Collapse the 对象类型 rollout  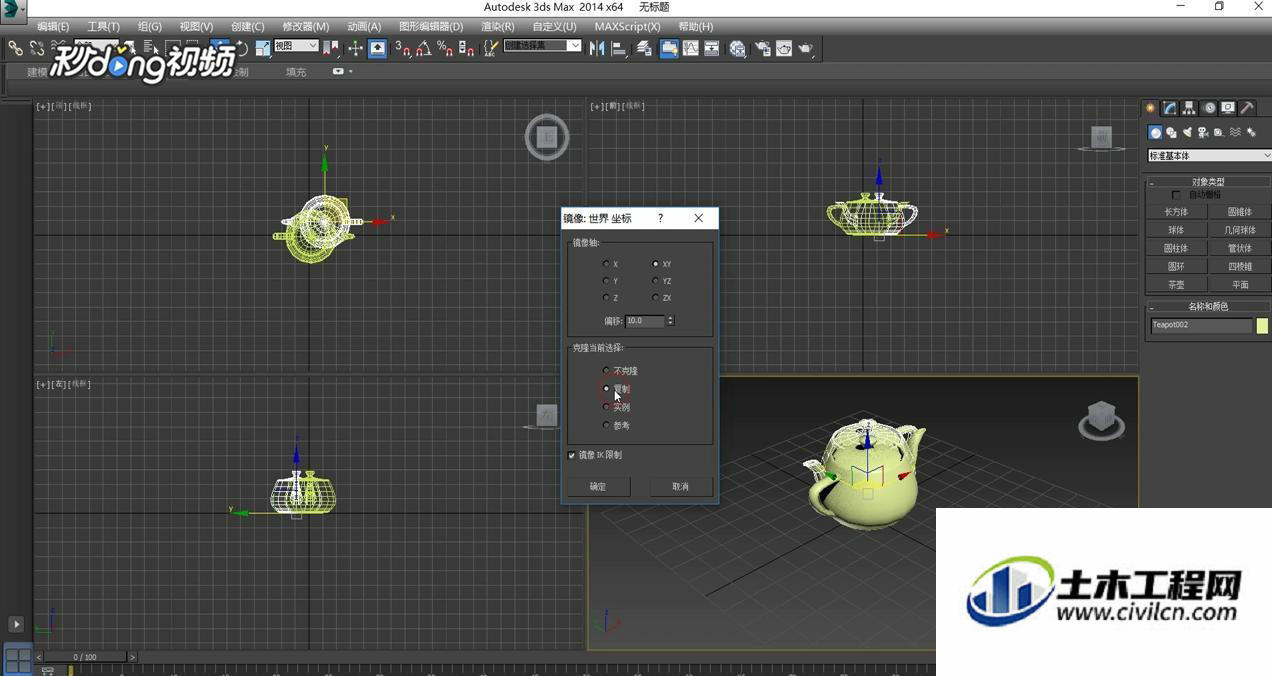coord(1208,182)
